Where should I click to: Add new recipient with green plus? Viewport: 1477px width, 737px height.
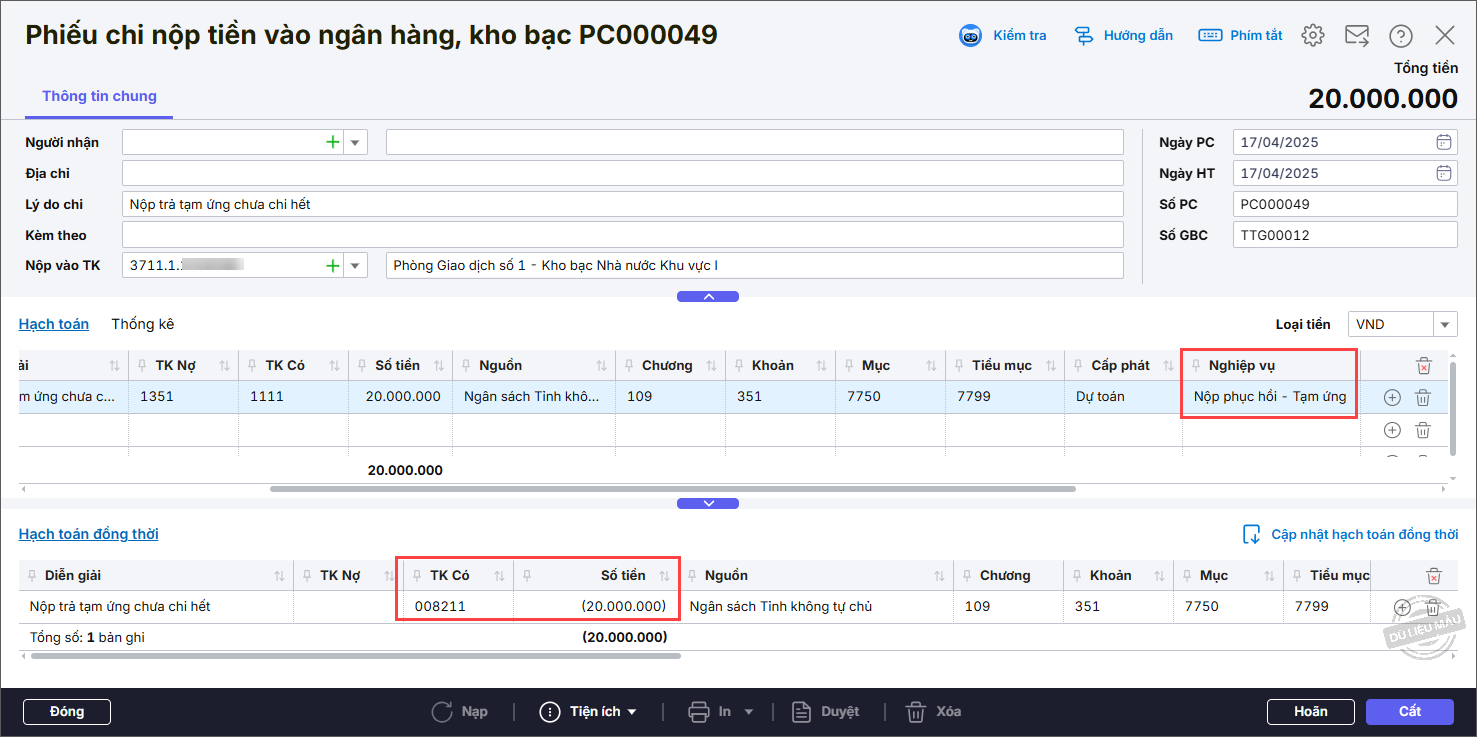[x=332, y=142]
